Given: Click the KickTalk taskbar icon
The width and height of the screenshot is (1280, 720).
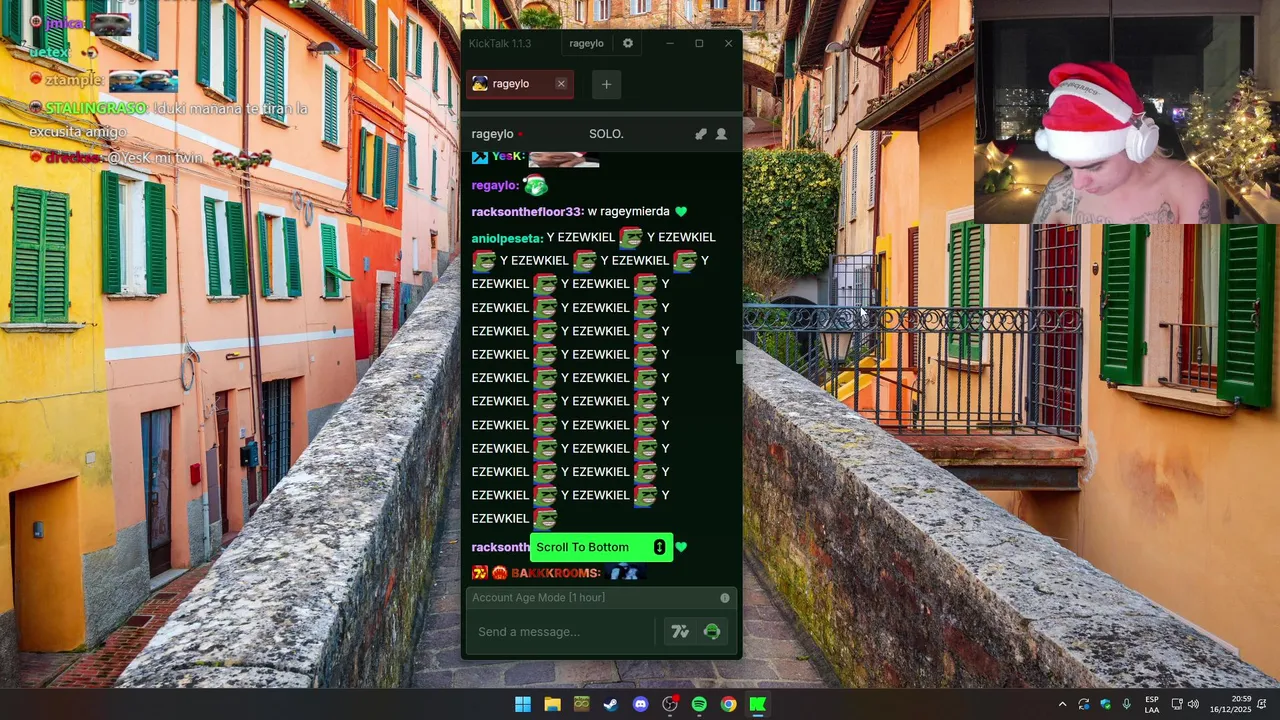Looking at the screenshot, I should tap(758, 704).
